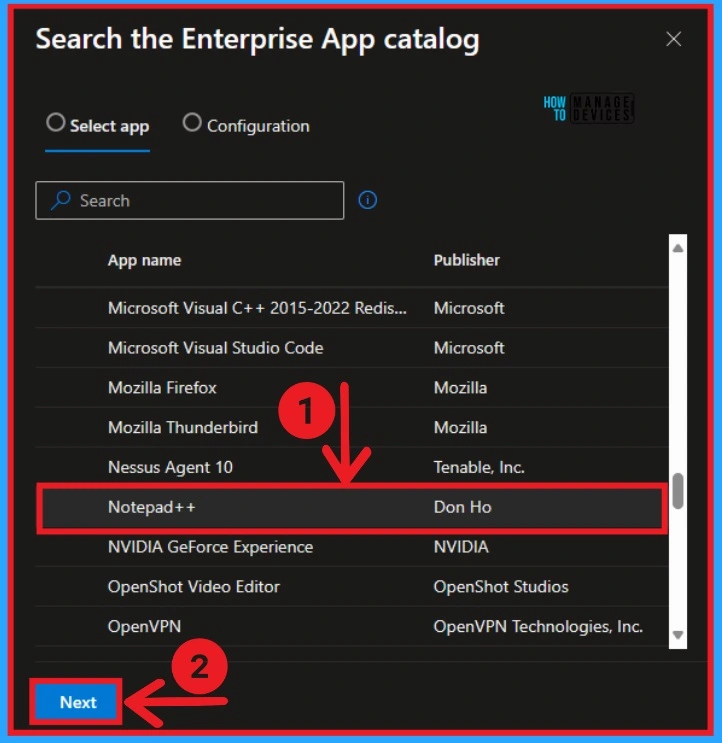
Task: Click the magnifier search icon
Action: 61,200
